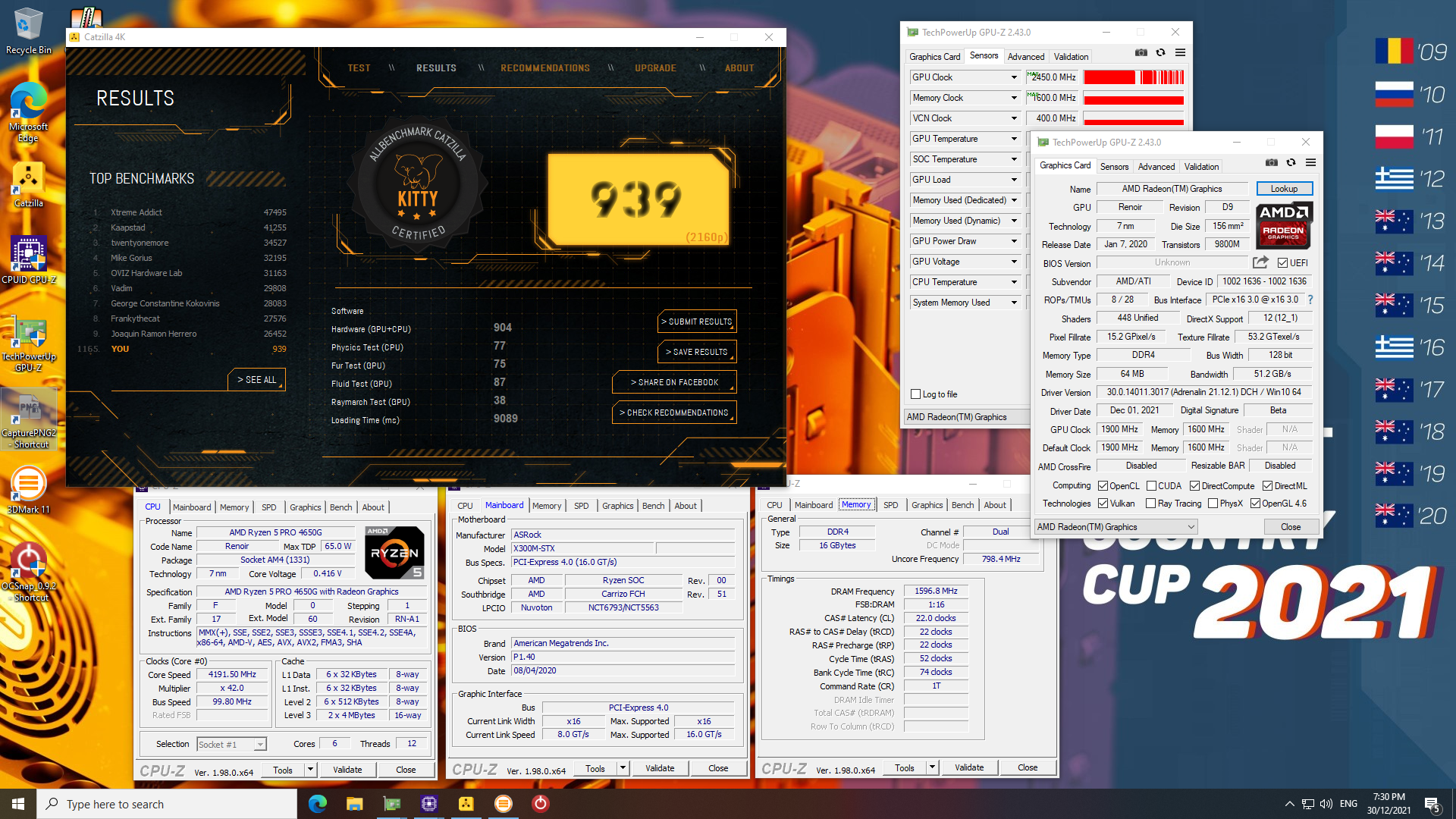The width and height of the screenshot is (1456, 819).
Task: Click the Memory Clock sensor graph
Action: [1134, 98]
